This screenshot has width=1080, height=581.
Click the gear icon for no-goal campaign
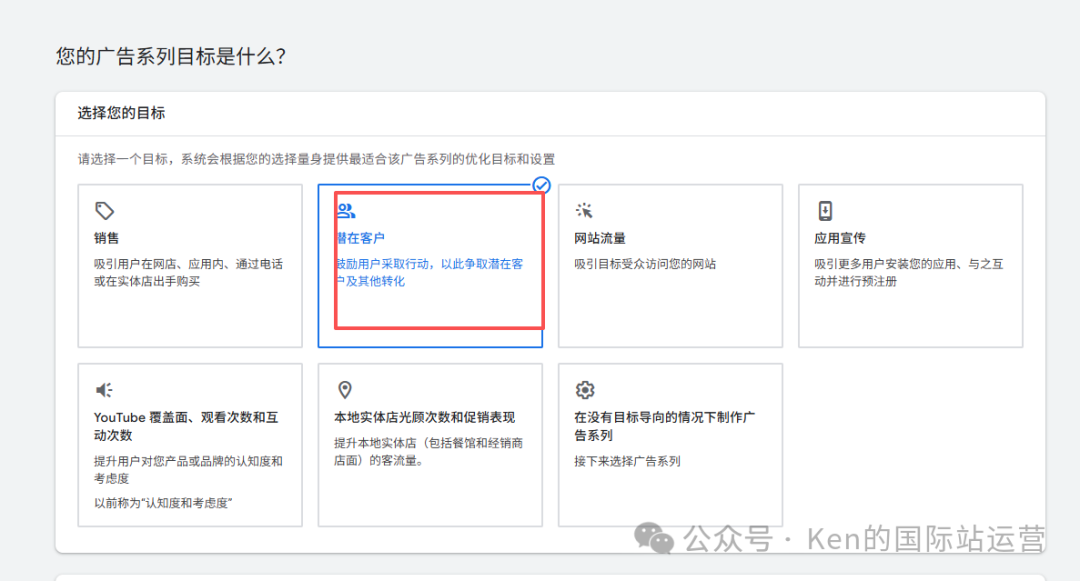[585, 390]
